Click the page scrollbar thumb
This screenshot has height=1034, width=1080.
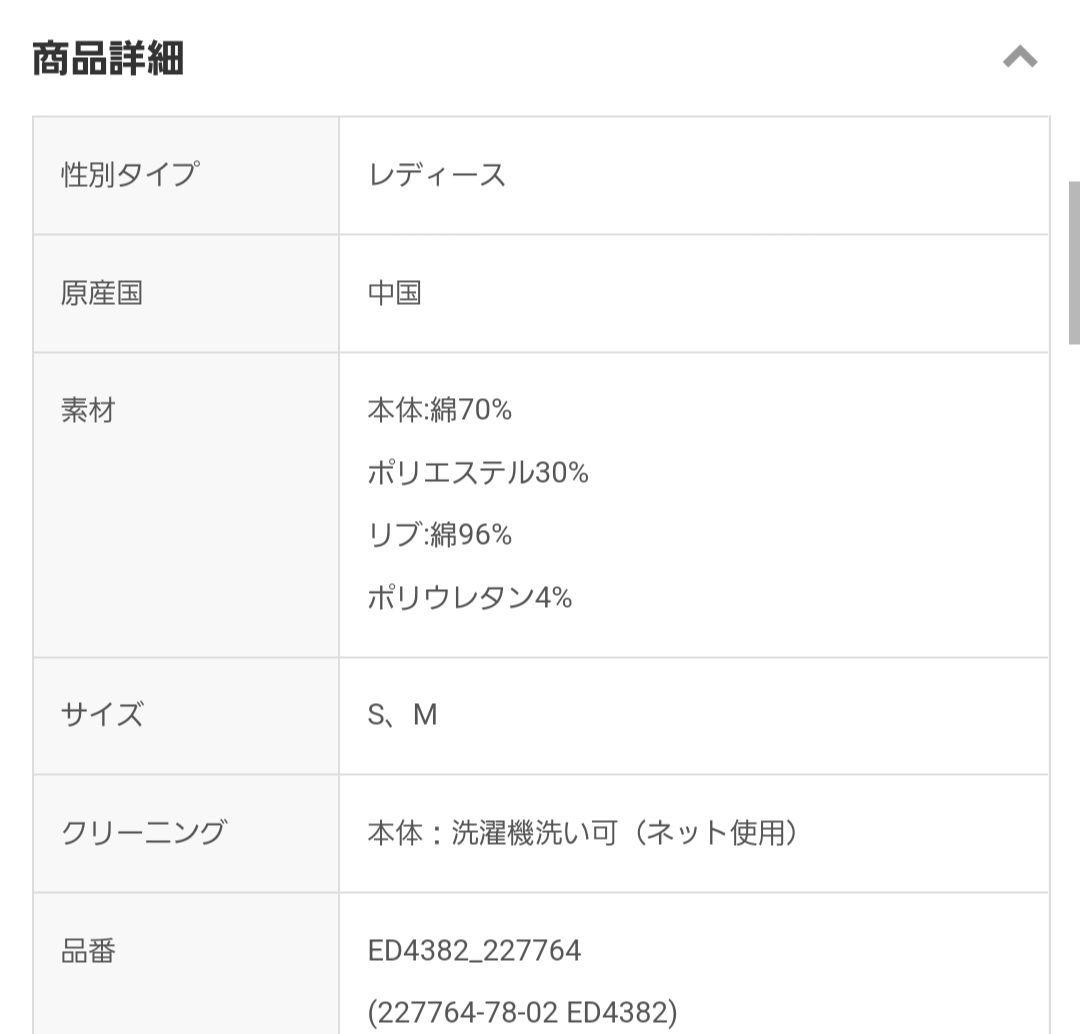1074,262
